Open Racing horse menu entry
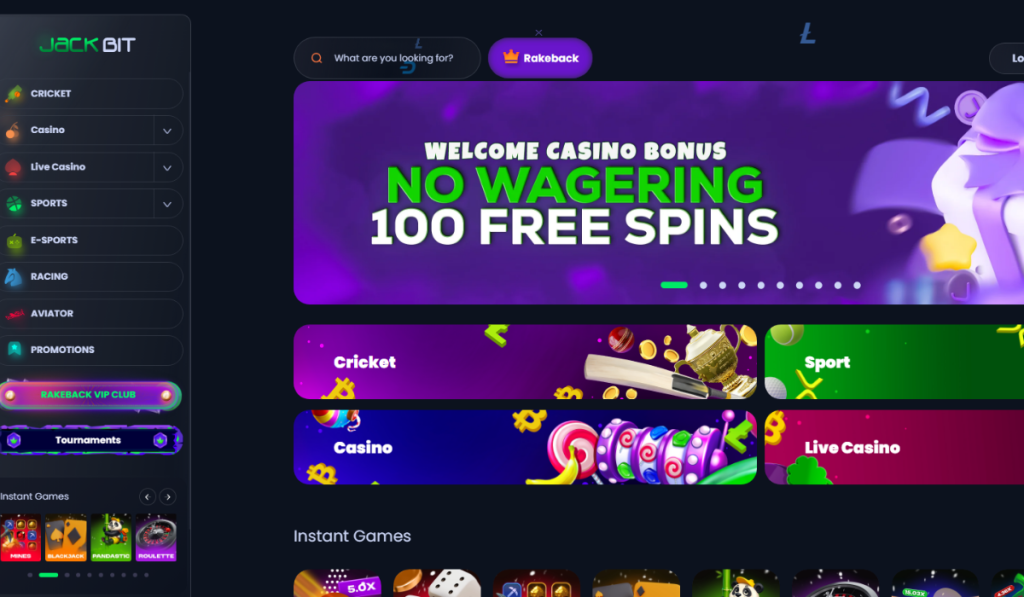Screen dimensions: 1024x597 point(91,277)
